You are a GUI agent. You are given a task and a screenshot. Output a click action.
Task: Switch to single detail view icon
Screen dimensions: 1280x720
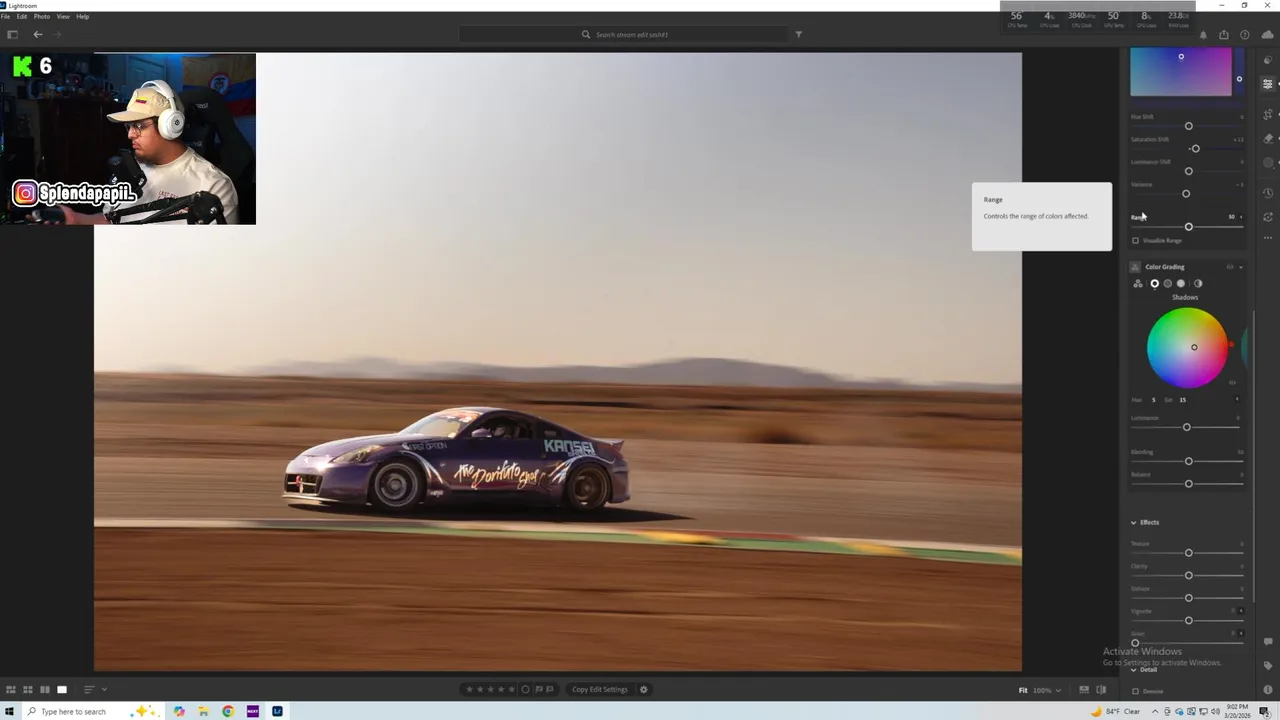tap(62, 689)
